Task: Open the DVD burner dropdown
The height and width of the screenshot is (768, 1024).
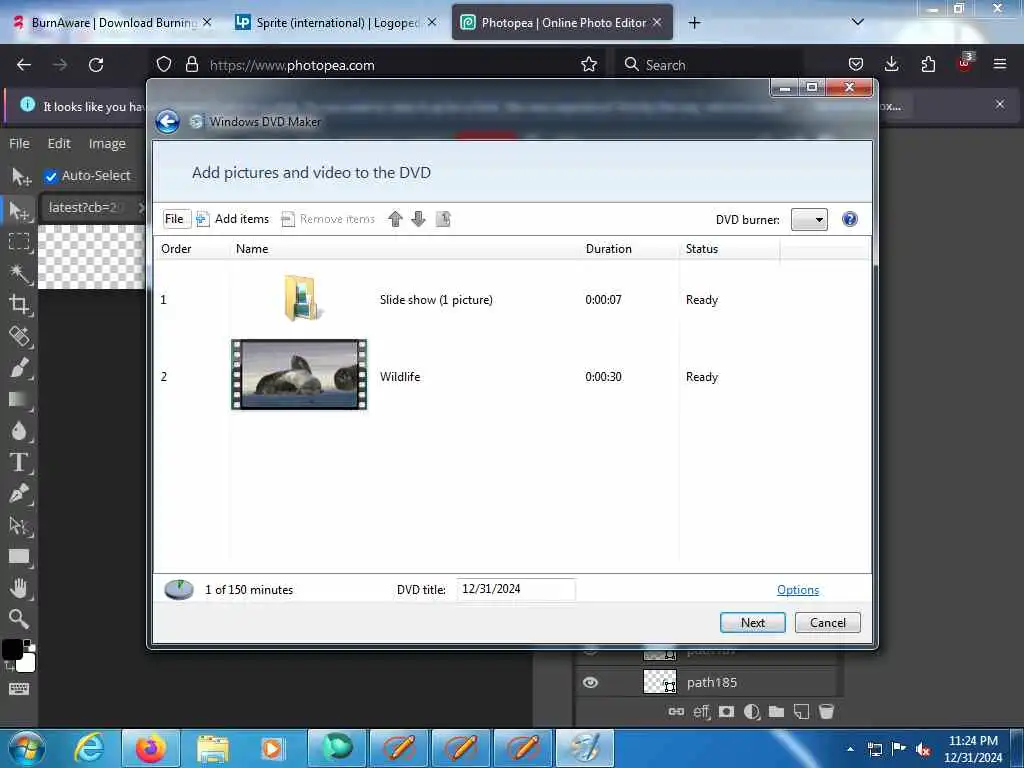Action: pyautogui.click(x=809, y=219)
